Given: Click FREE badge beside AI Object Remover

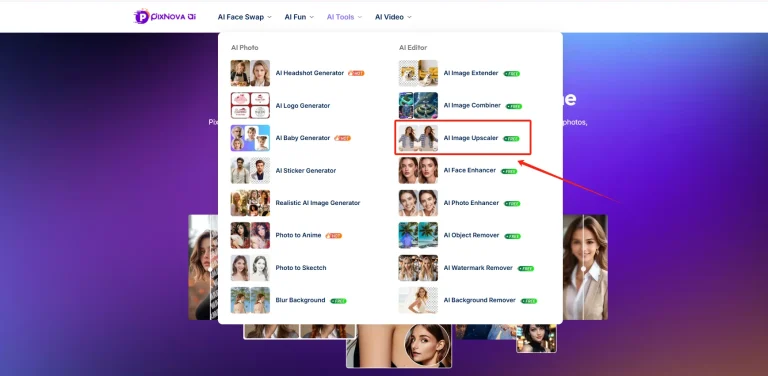Looking at the screenshot, I should [512, 236].
